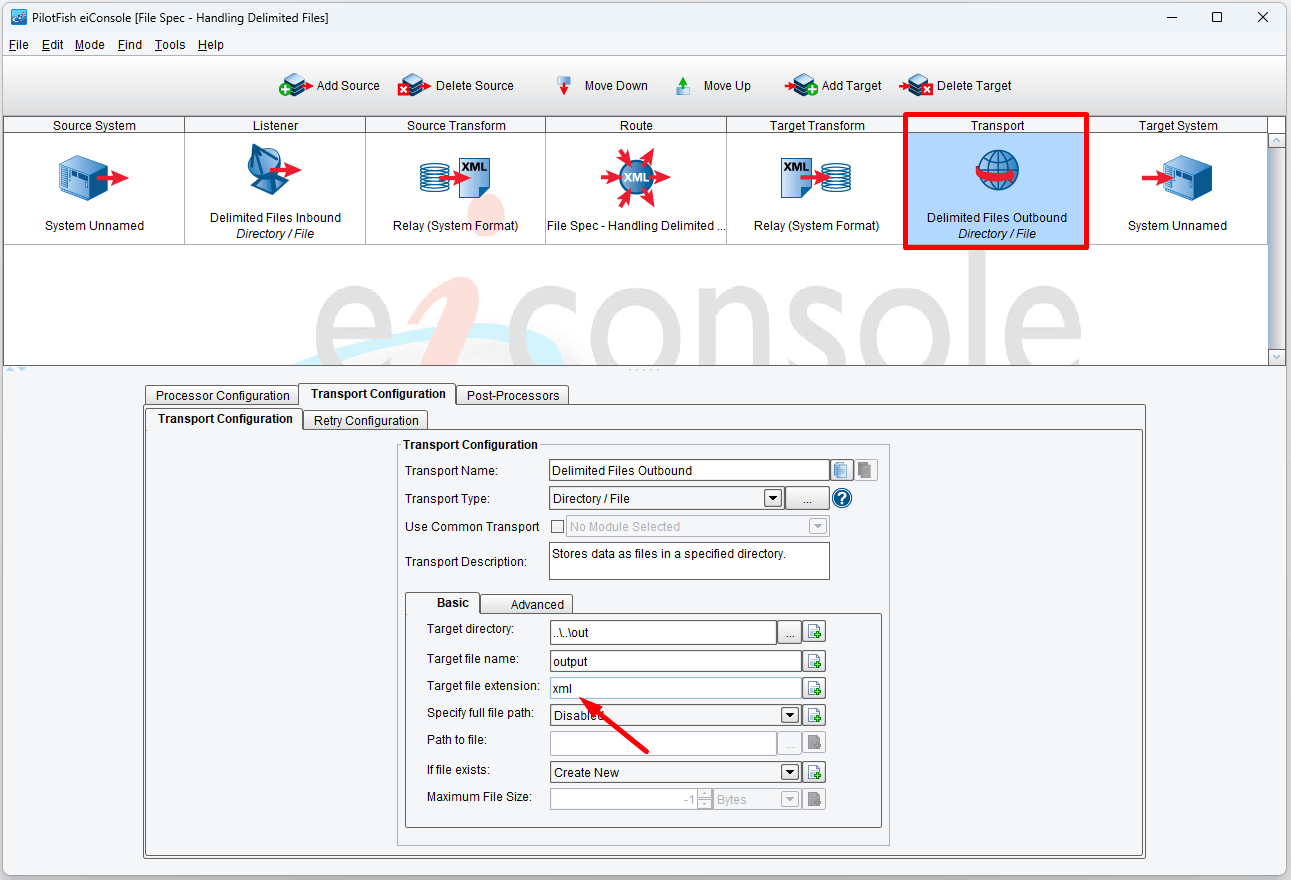
Task: Click the route panel scroll down arrow
Action: [x=1276, y=357]
